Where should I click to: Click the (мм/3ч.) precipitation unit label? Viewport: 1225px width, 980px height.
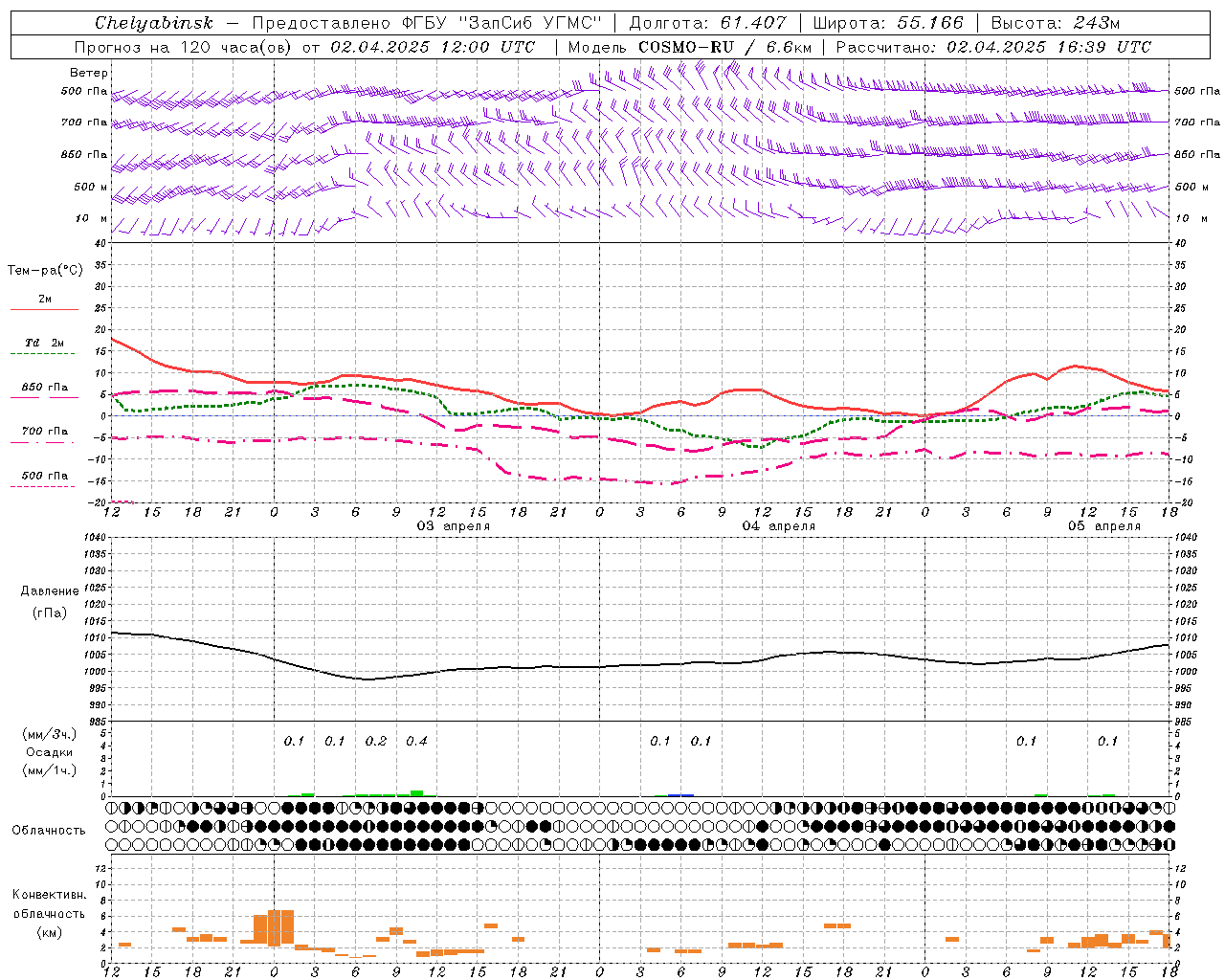(50, 734)
